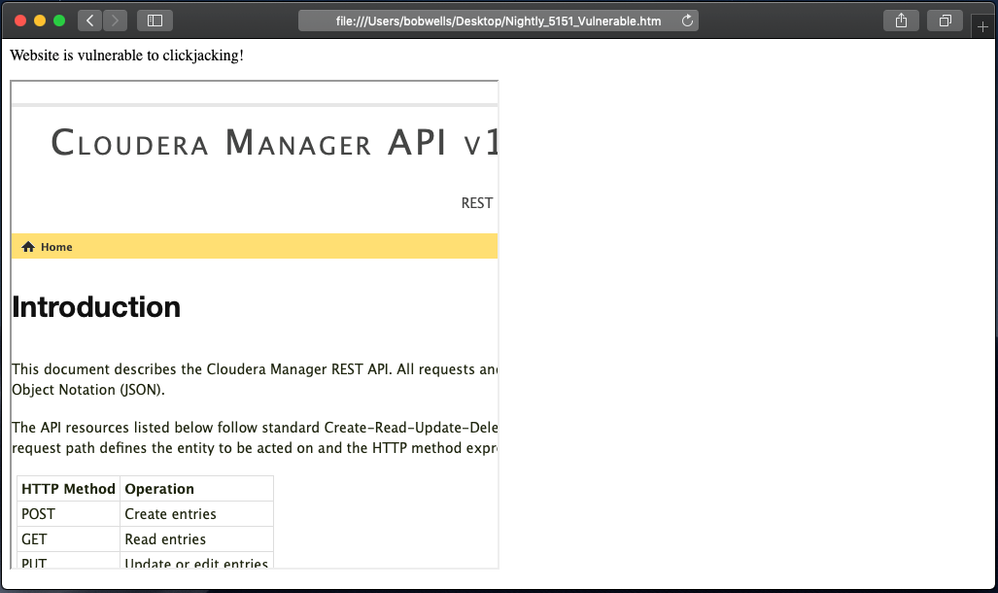998x593 pixels.
Task: Click the clickjacking warning text
Action: click(127, 55)
